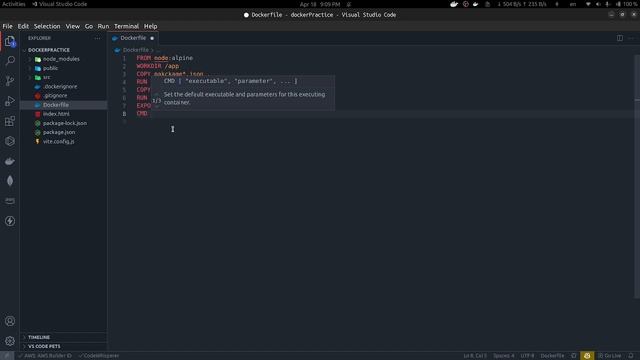
Task: Select Dockerfile in the explorer tree
Action: [x=56, y=105]
